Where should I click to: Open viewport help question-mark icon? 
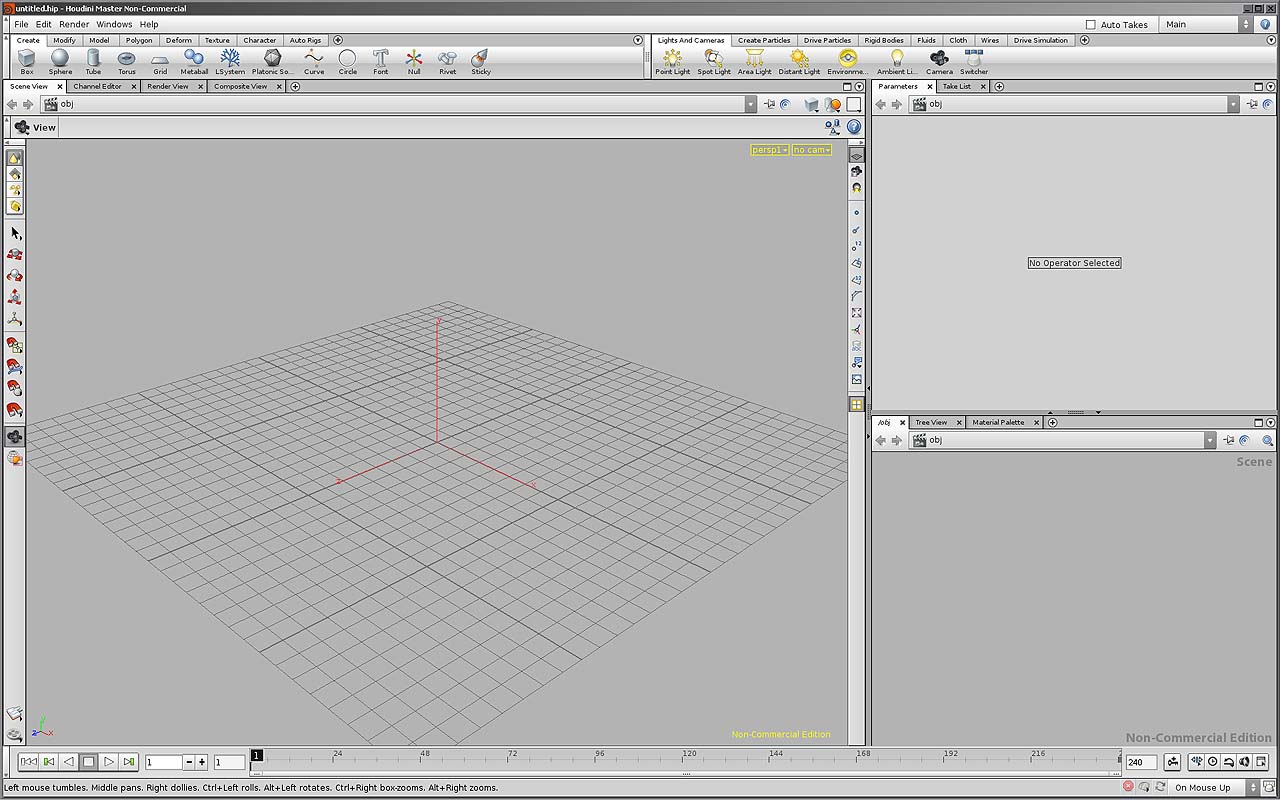click(854, 127)
